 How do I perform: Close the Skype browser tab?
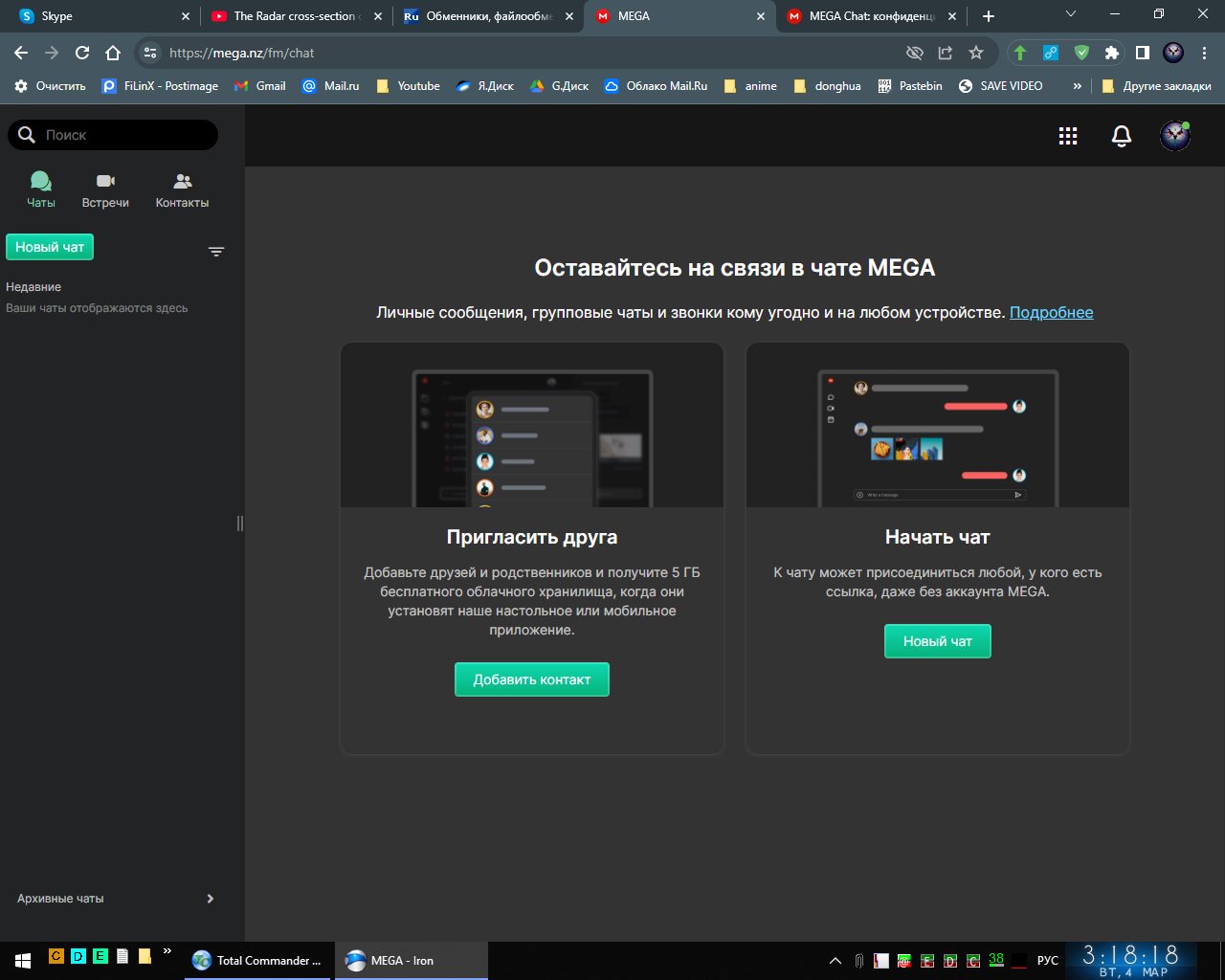[186, 16]
